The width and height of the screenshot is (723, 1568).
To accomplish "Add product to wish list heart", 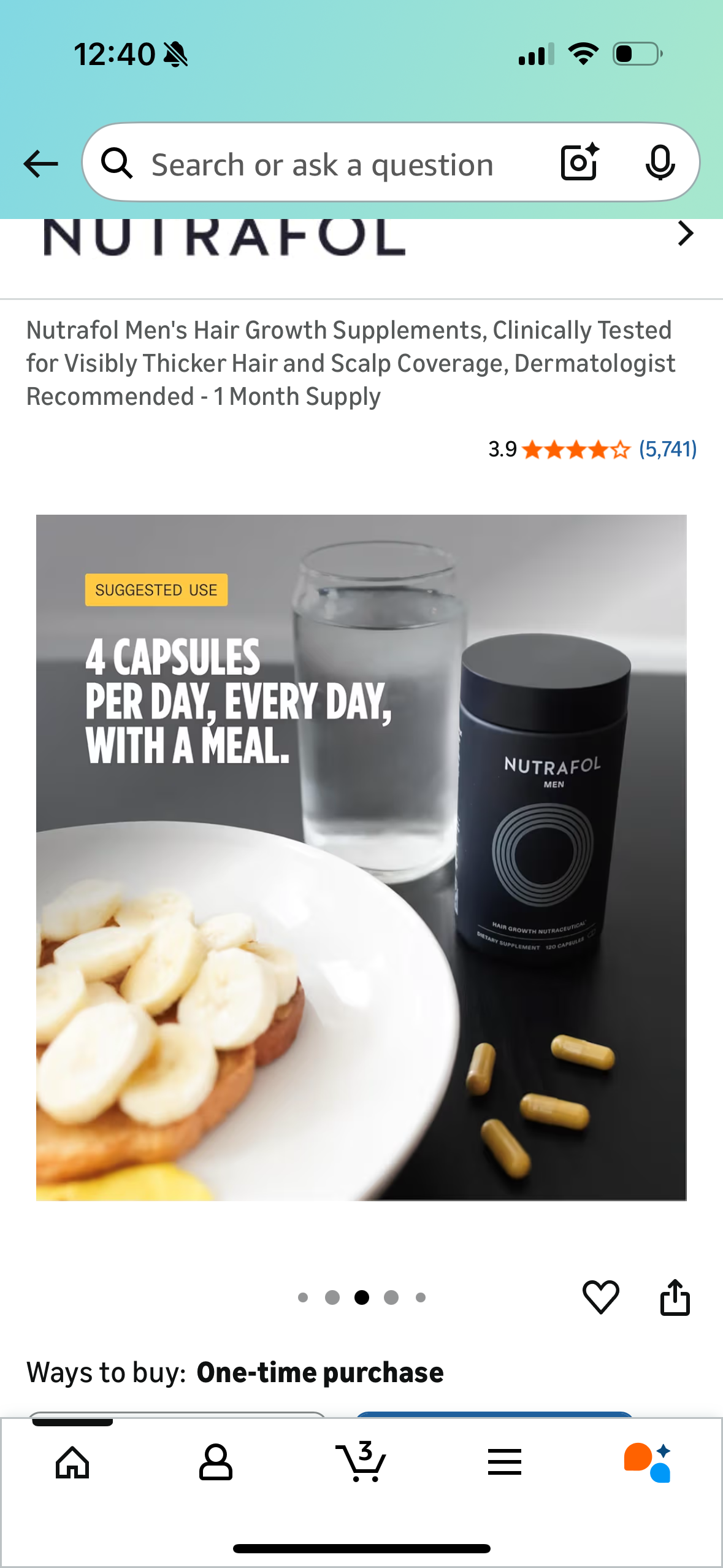I will click(600, 1297).
